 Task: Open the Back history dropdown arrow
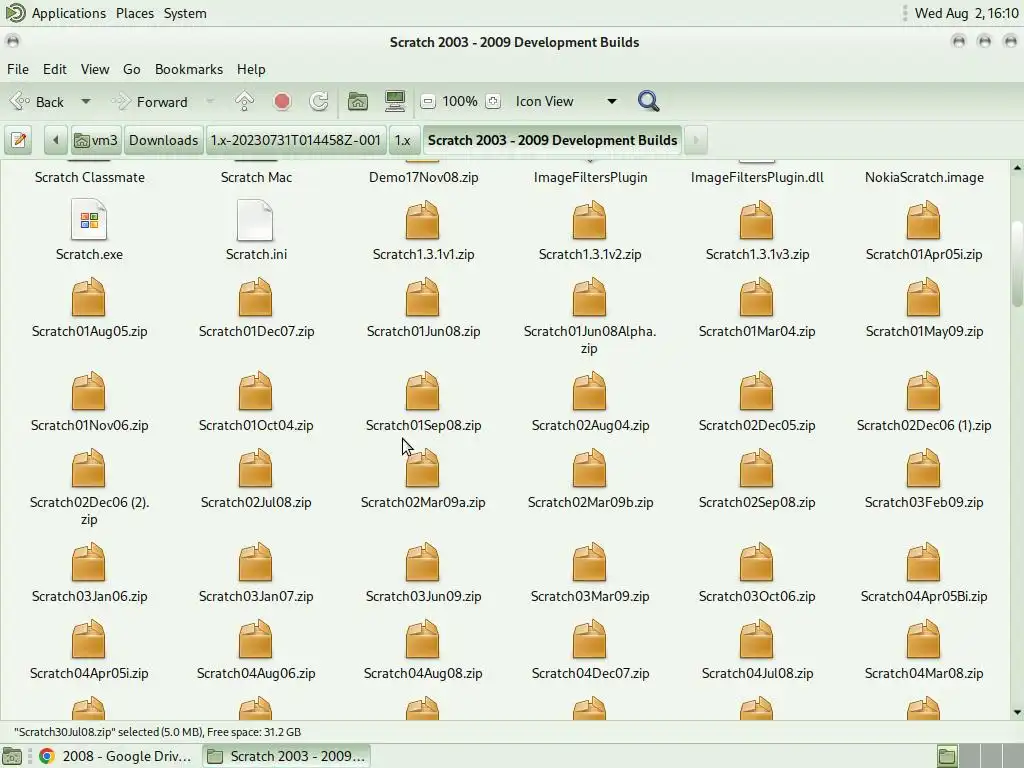[86, 102]
